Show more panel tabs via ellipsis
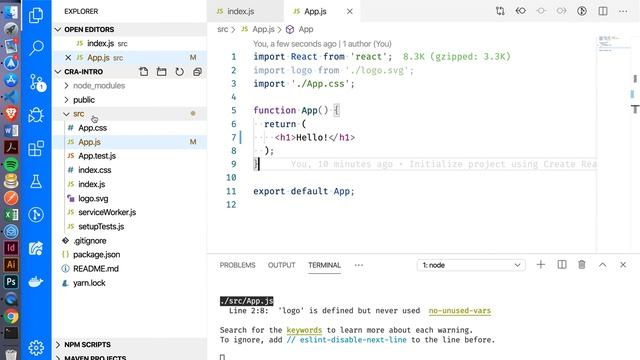Image resolution: width=640 pixels, height=360 pixels. [x=359, y=265]
